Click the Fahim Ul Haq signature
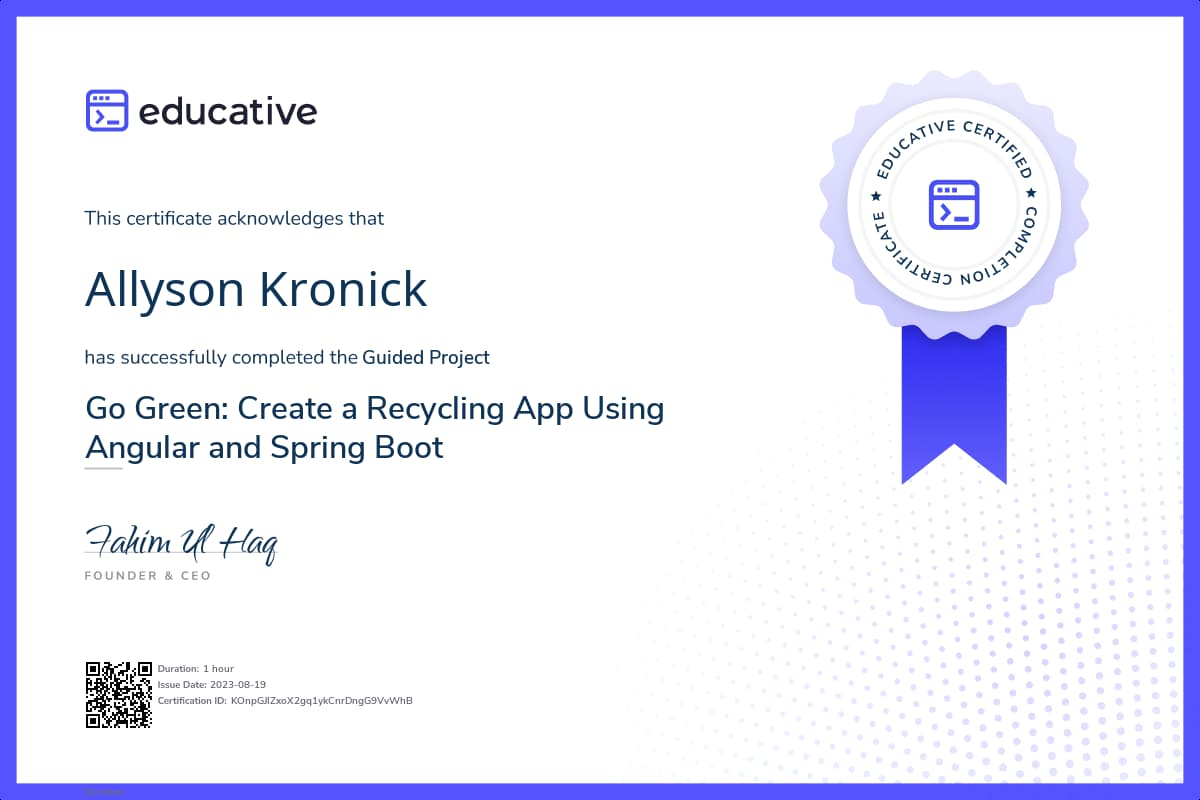The width and height of the screenshot is (1200, 800). coord(181,542)
